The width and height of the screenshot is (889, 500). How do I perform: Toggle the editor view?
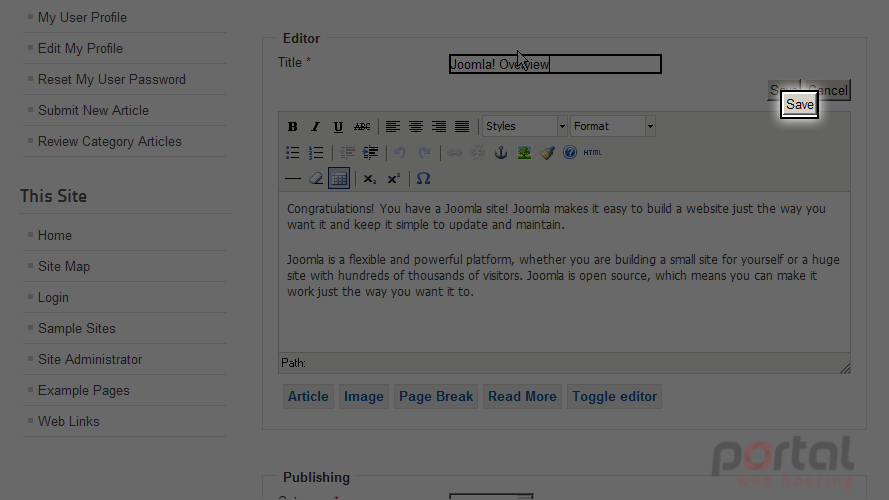[x=614, y=396]
